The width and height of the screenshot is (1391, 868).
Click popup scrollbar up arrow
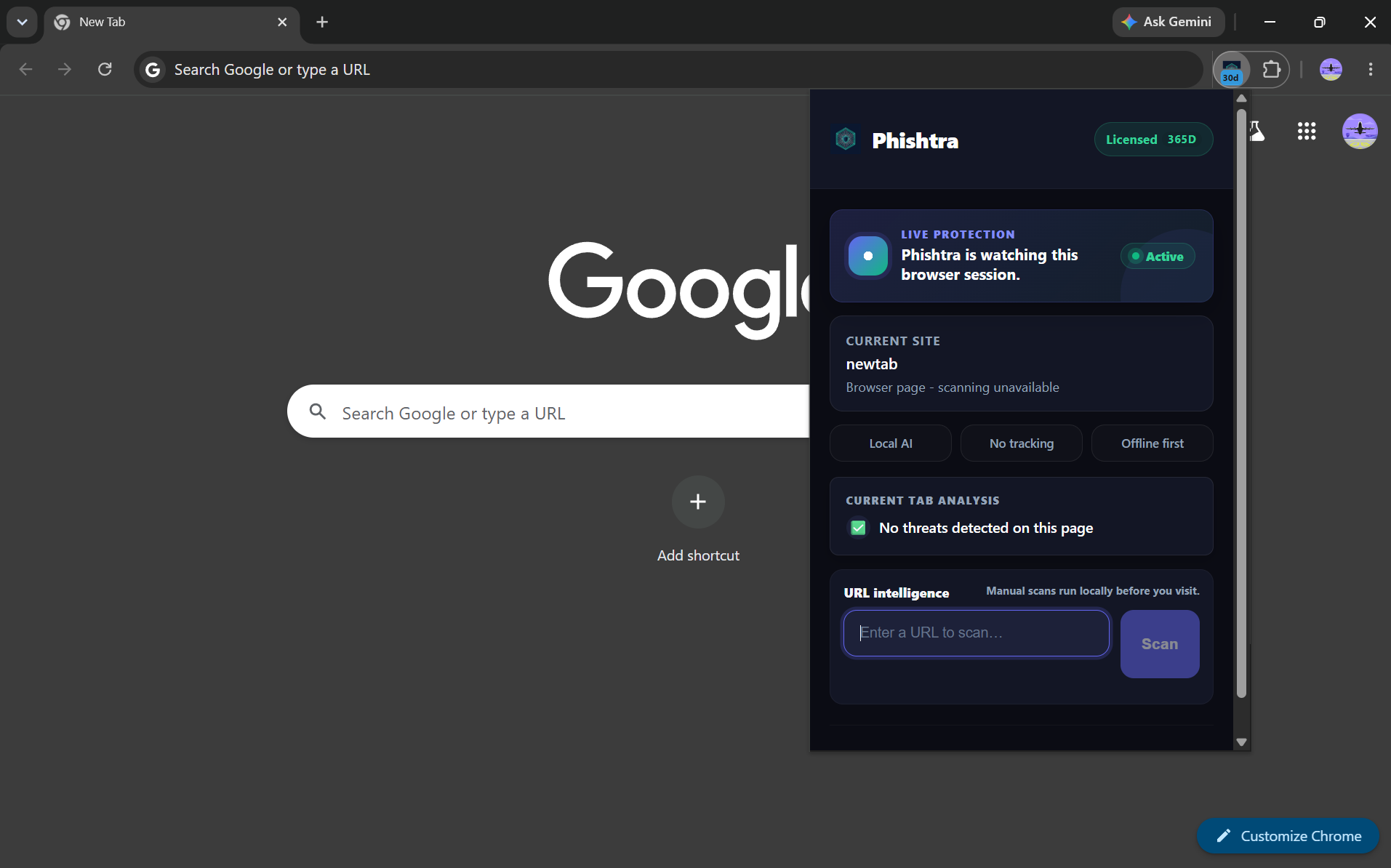coord(1242,98)
